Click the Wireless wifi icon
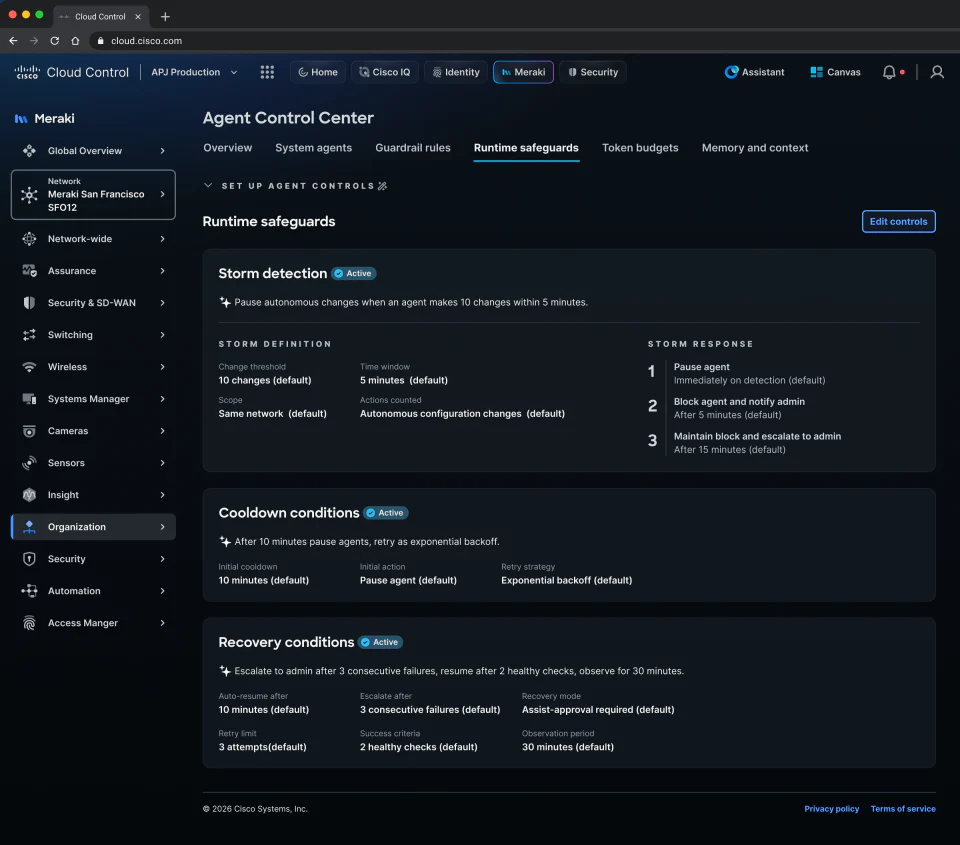 click(29, 367)
